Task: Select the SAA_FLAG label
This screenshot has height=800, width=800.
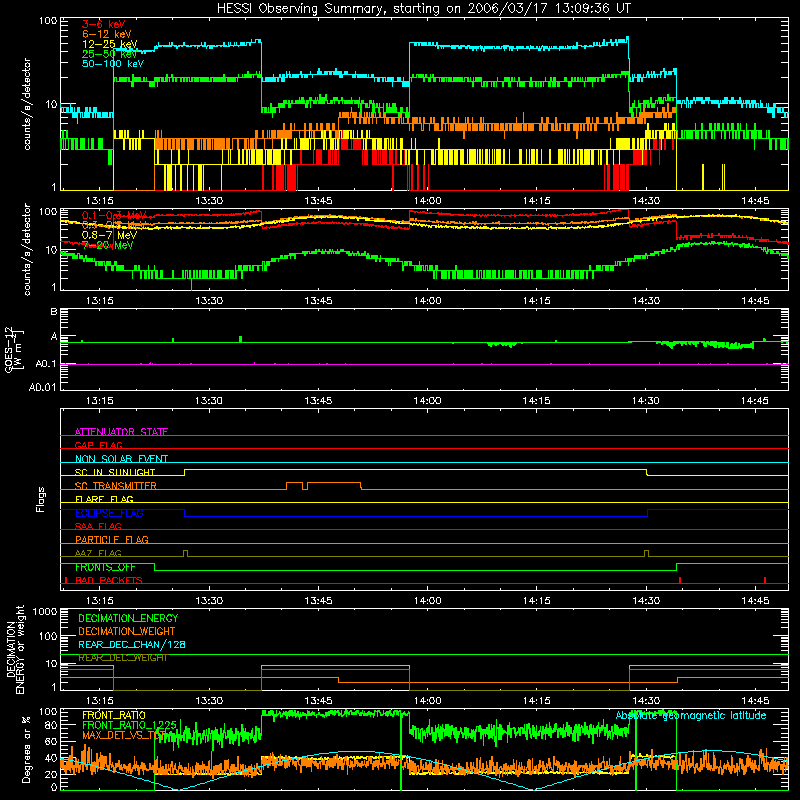Action: [x=98, y=526]
